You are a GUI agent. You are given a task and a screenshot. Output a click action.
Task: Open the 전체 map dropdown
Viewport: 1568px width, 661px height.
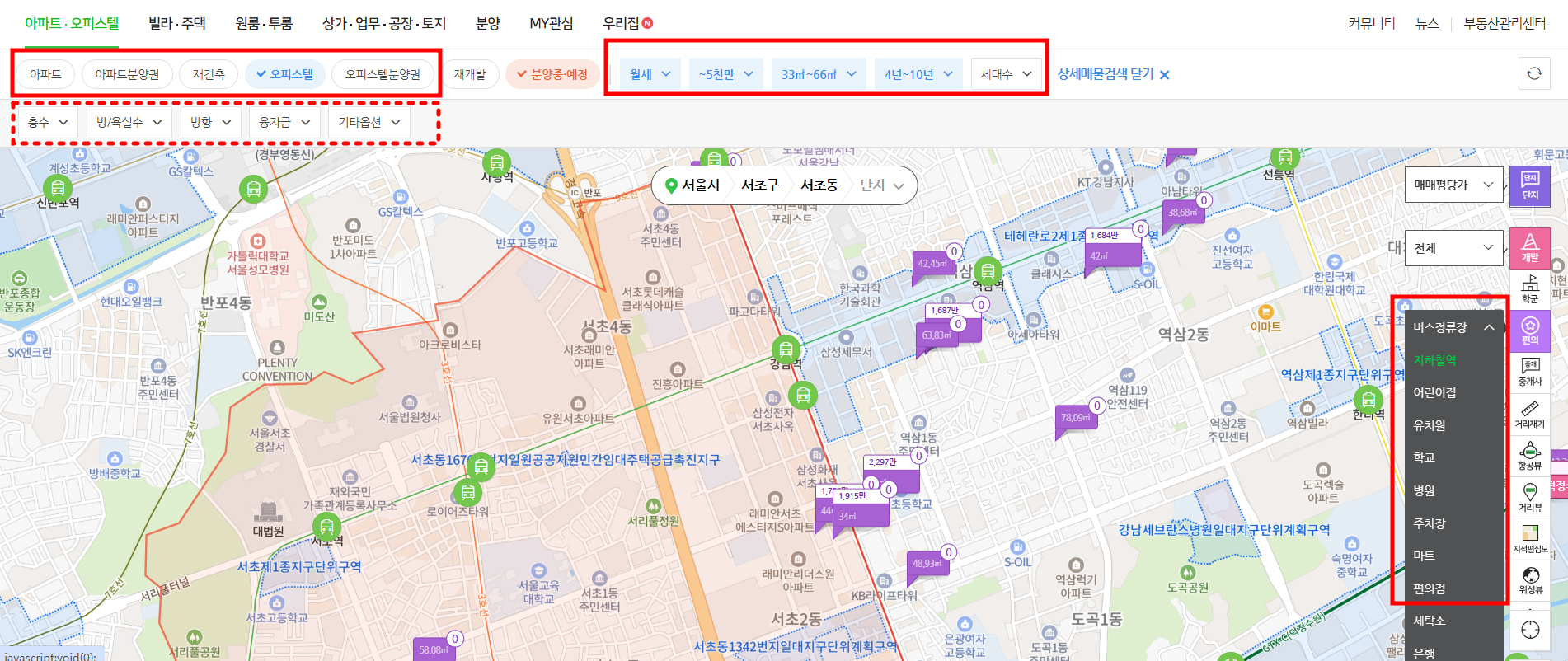click(1454, 248)
